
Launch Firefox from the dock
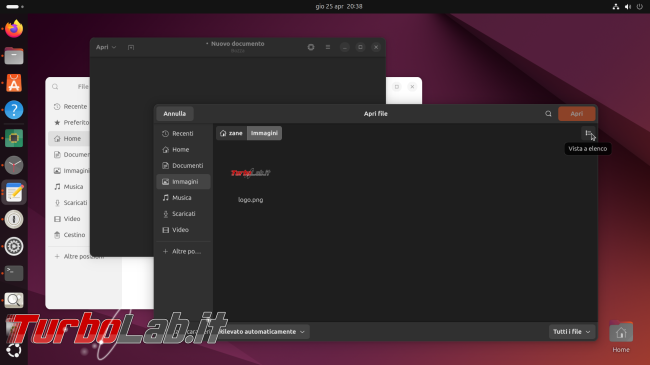(14, 29)
